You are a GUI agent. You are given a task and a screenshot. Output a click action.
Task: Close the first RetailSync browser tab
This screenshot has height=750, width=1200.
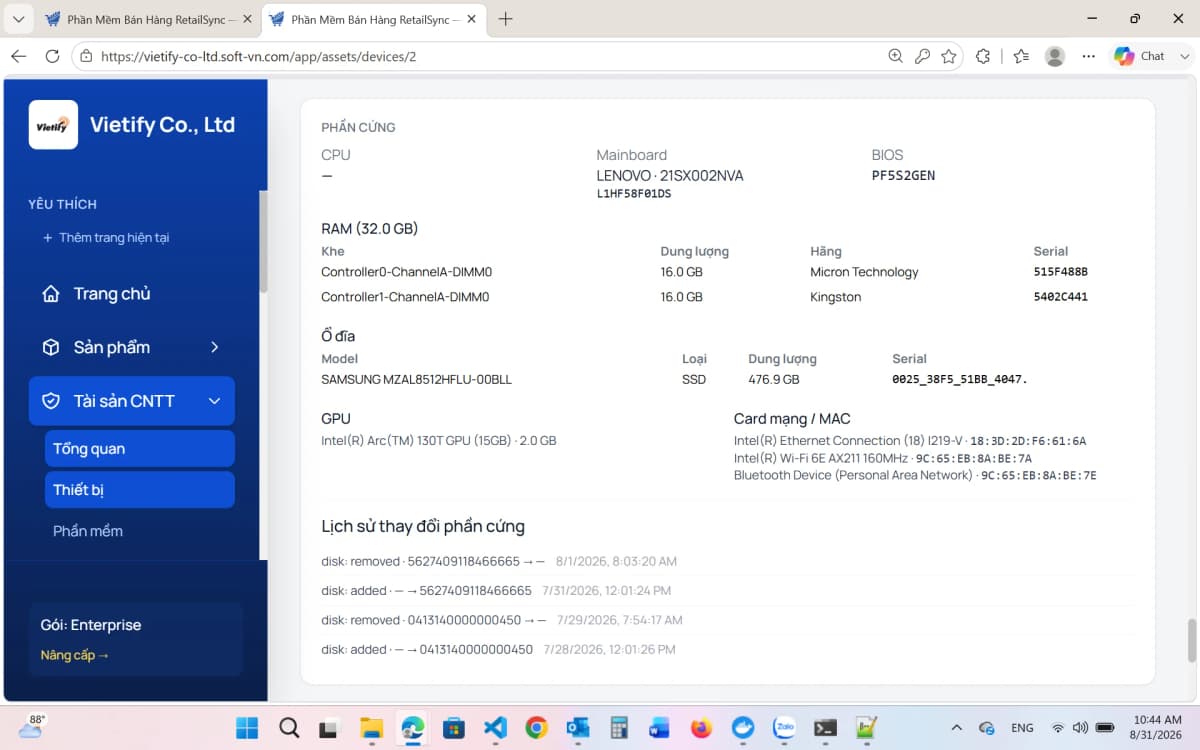[246, 19]
